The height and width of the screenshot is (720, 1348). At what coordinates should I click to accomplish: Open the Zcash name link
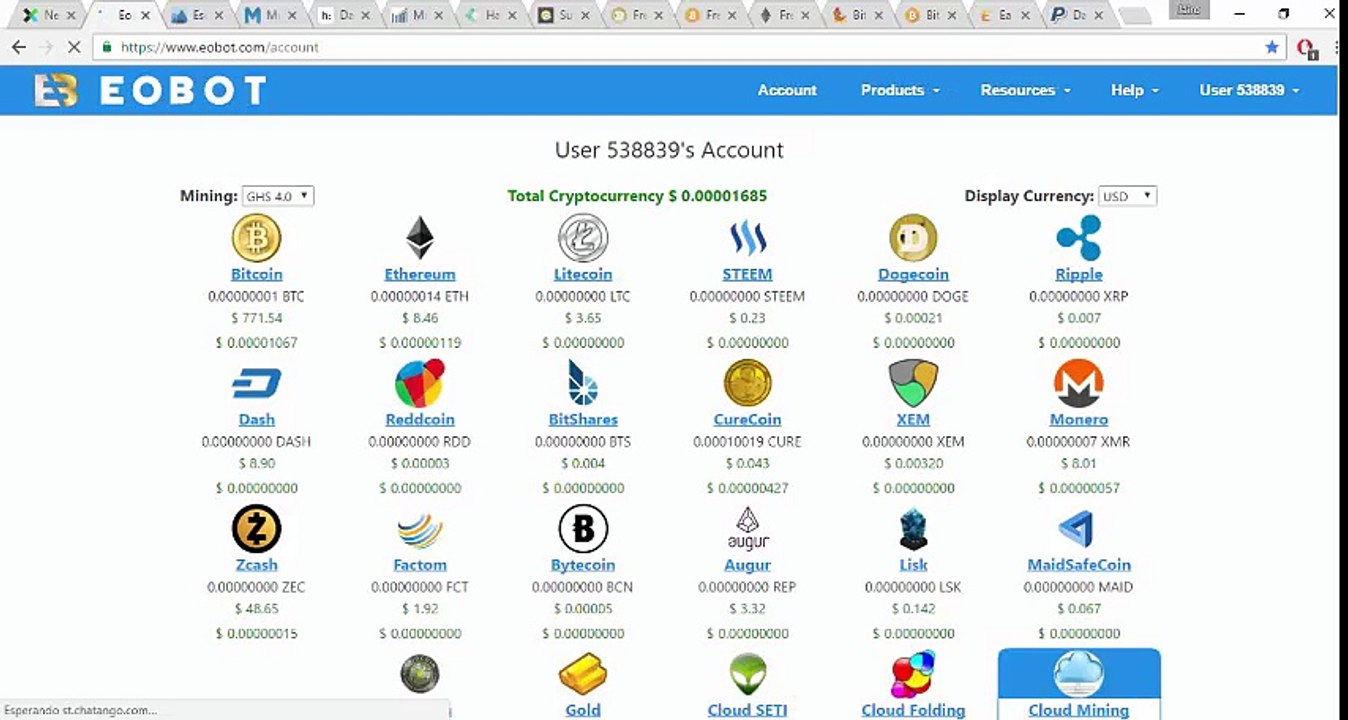257,565
